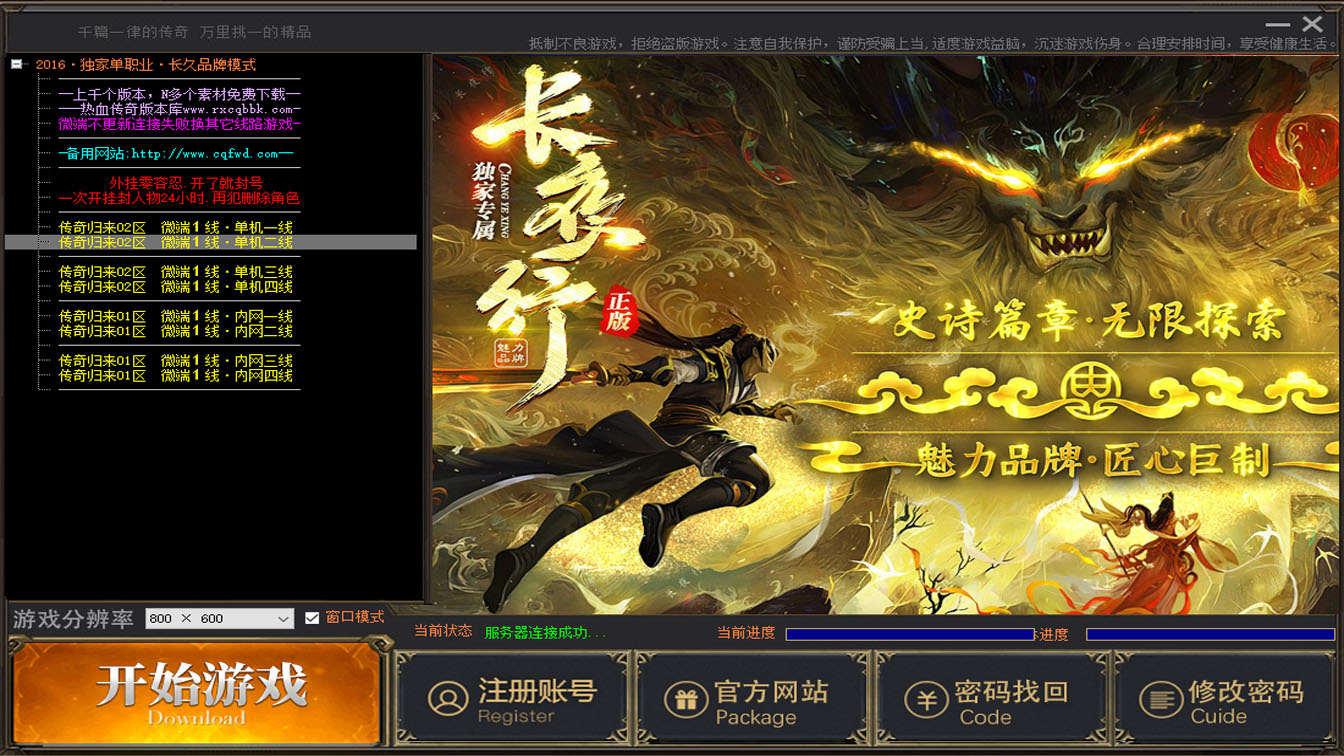This screenshot has height=756, width=1344.
Task: Click the gift icon on 官方网站
Action: coord(685,699)
